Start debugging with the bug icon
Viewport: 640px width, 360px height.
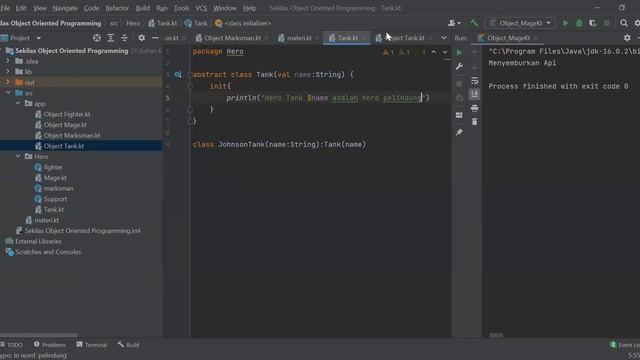[579, 23]
